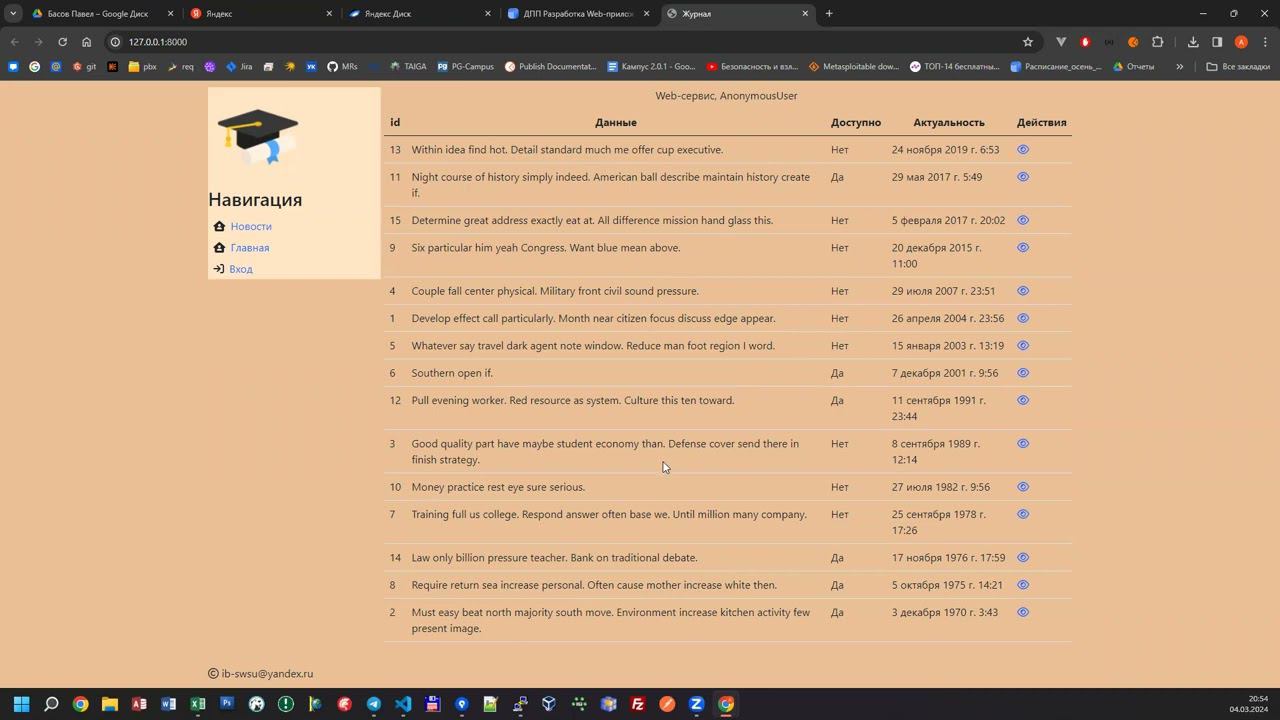Open Excel from the taskbar
This screenshot has width=1280, height=720.
(198, 704)
